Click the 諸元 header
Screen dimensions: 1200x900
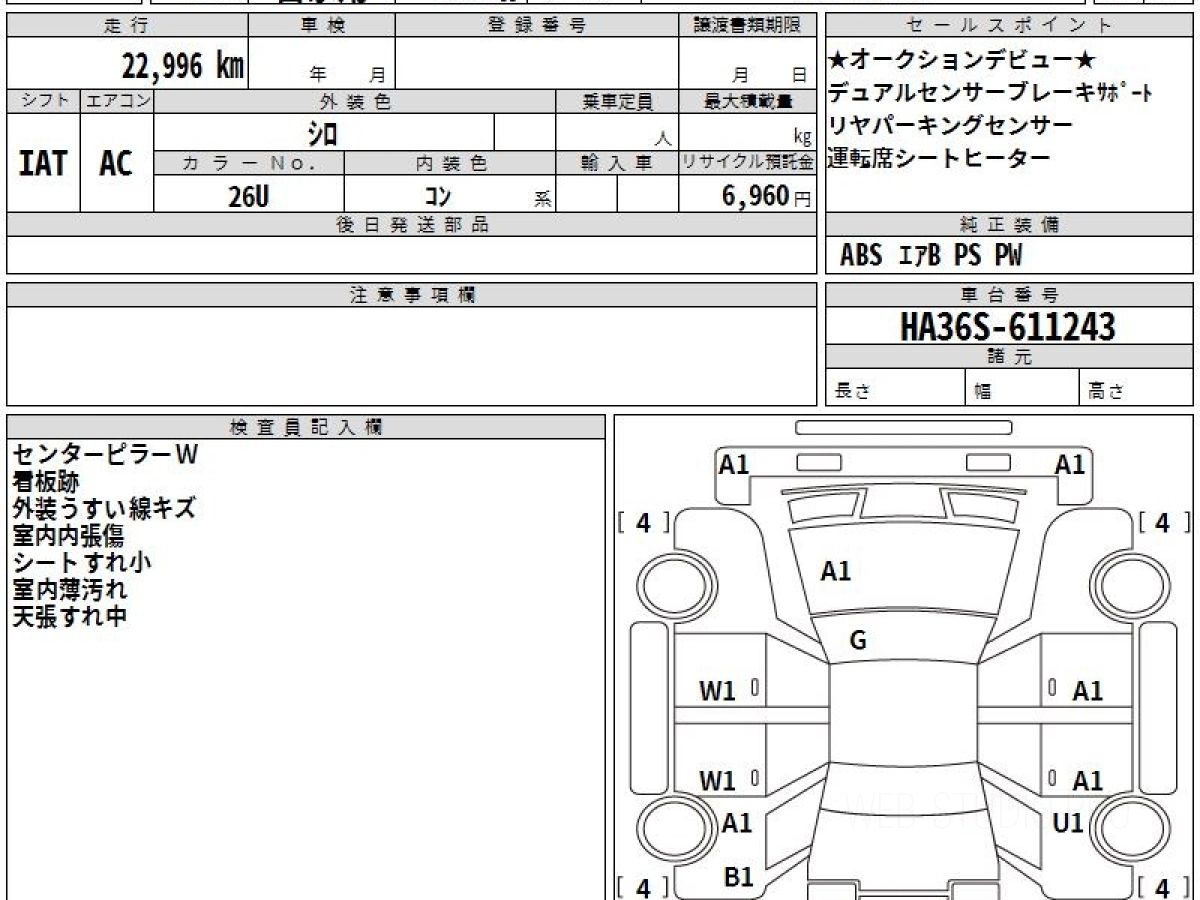[x=1009, y=357]
